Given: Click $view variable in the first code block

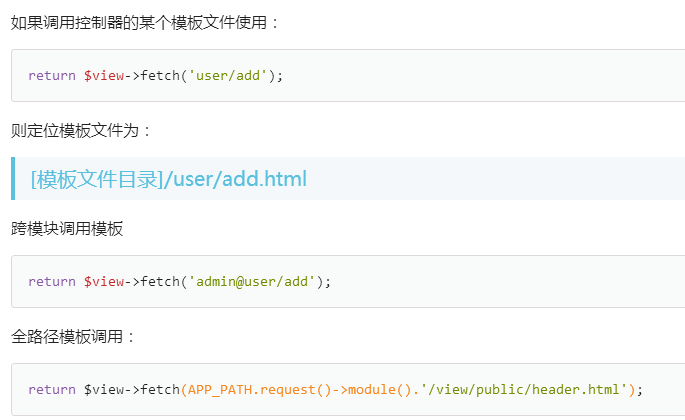Looking at the screenshot, I should coord(104,76).
